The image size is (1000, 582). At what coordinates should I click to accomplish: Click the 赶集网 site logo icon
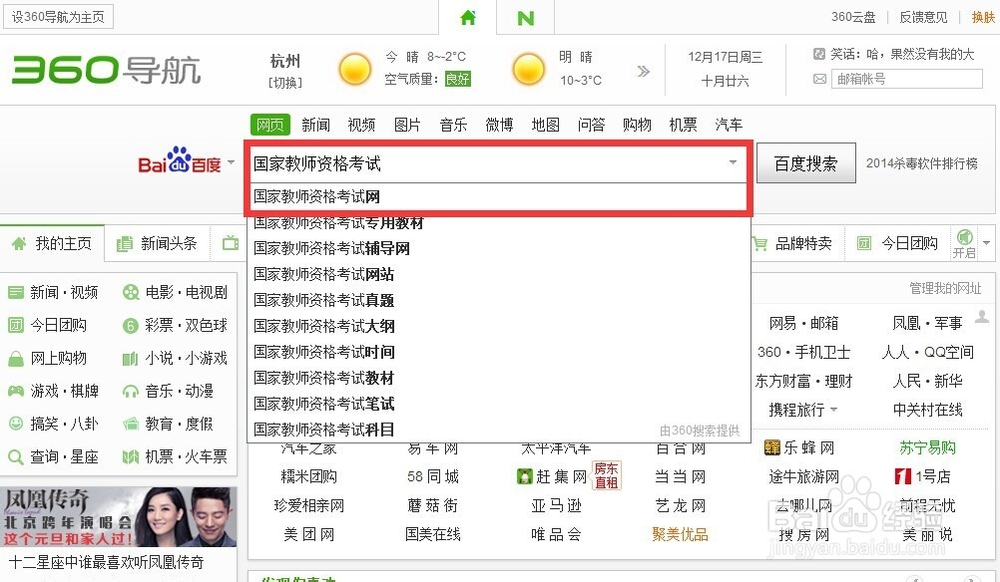pos(524,476)
